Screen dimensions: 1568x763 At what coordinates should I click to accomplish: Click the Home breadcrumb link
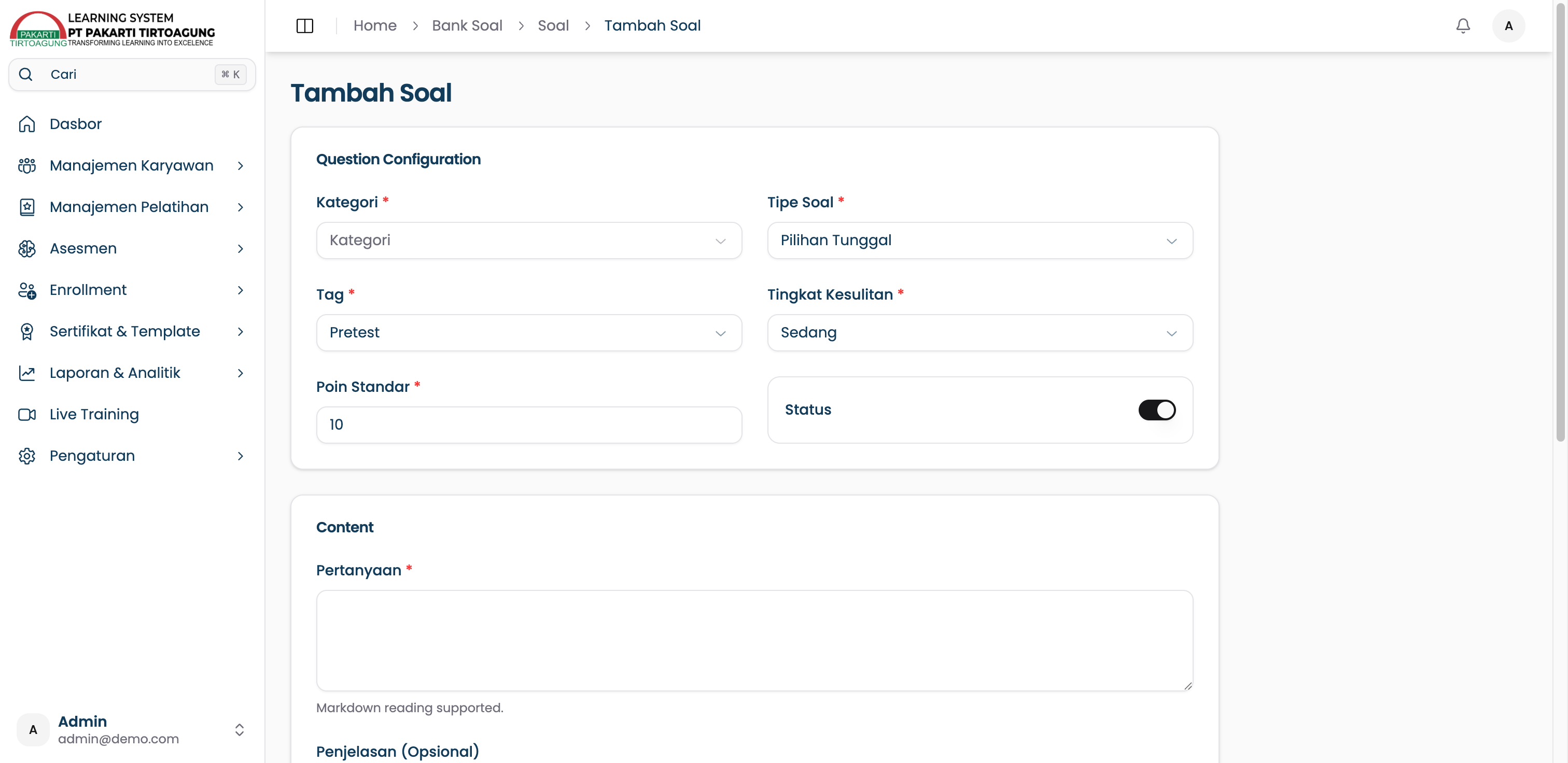[375, 25]
